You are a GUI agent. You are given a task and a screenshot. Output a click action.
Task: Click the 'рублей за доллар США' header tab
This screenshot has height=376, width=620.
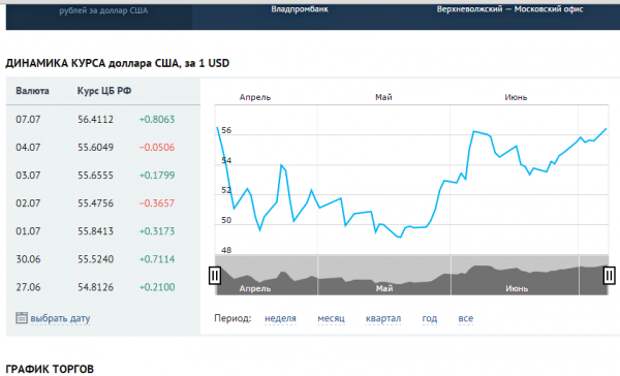pos(104,11)
